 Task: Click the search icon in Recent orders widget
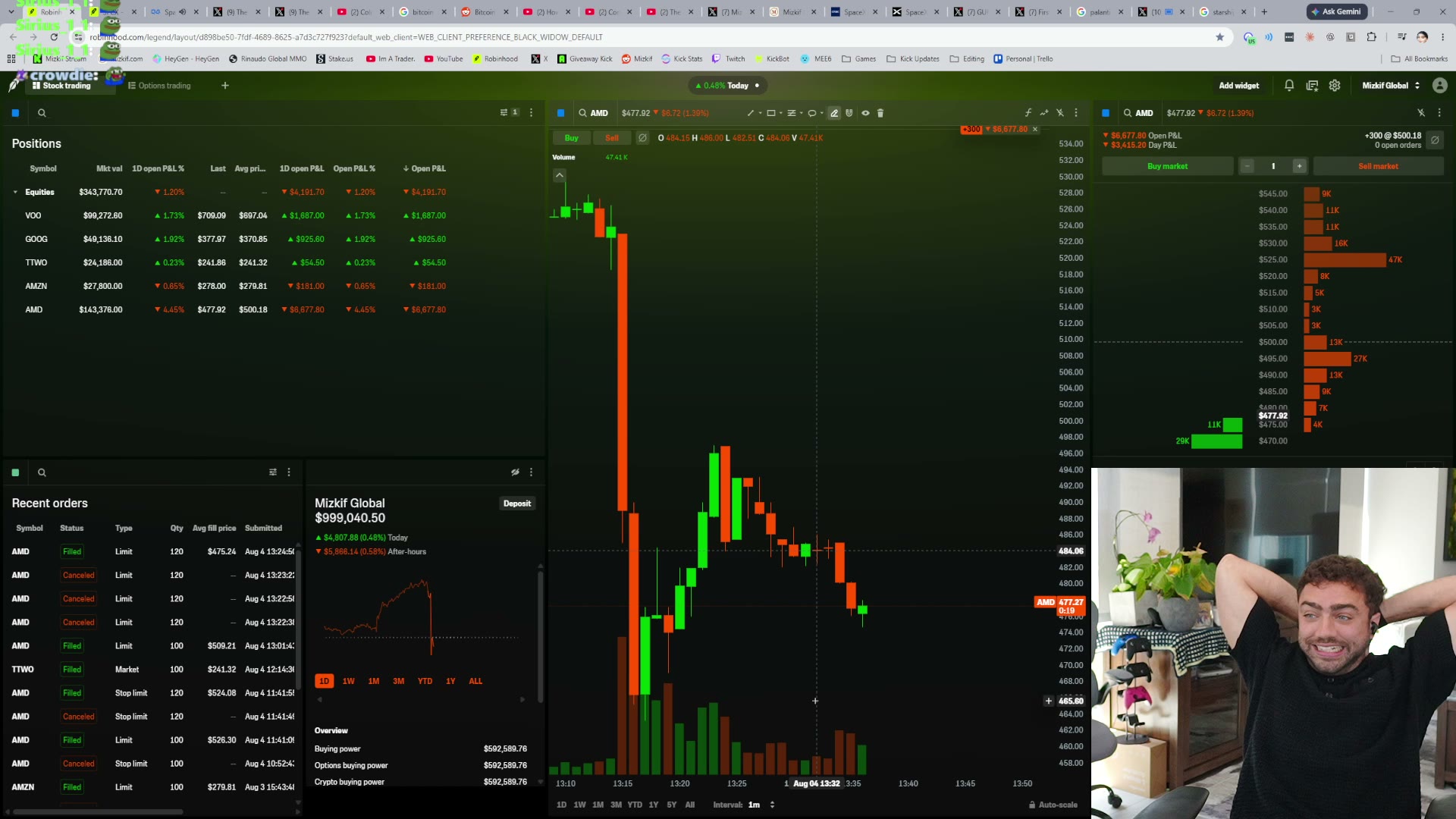[42, 472]
